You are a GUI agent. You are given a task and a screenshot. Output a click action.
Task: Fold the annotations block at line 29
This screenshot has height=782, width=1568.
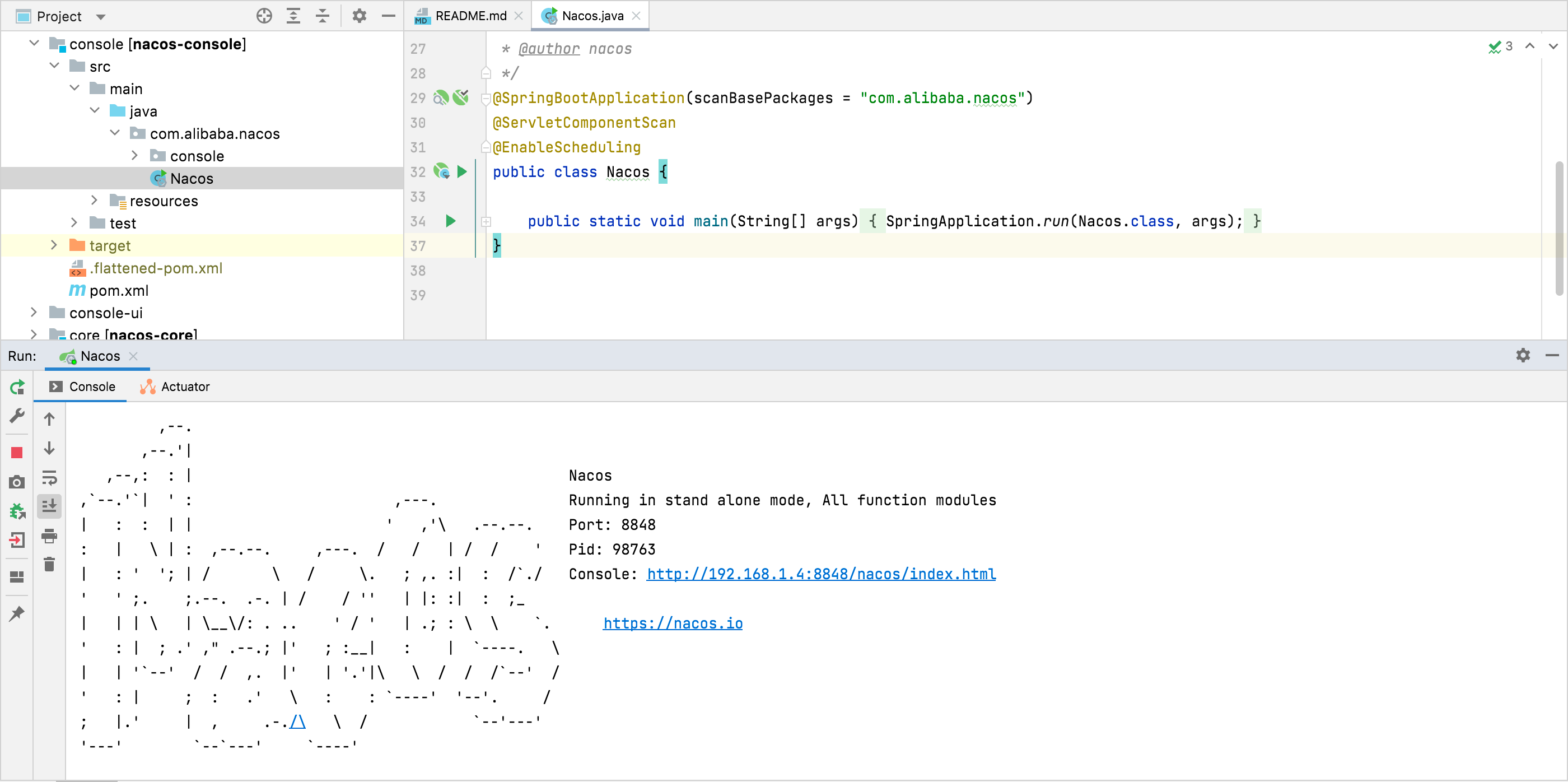coord(486,98)
